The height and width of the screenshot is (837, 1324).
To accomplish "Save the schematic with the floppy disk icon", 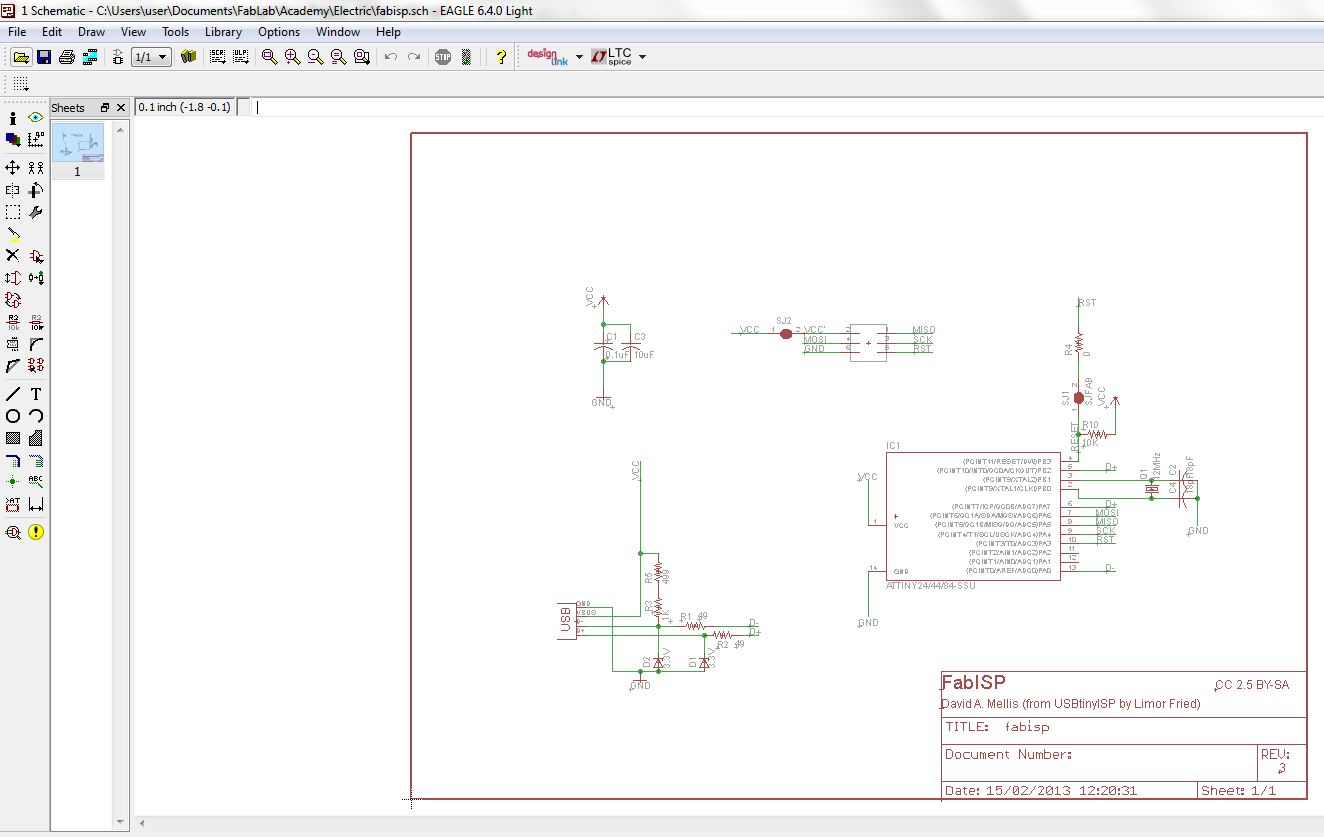I will [x=44, y=57].
